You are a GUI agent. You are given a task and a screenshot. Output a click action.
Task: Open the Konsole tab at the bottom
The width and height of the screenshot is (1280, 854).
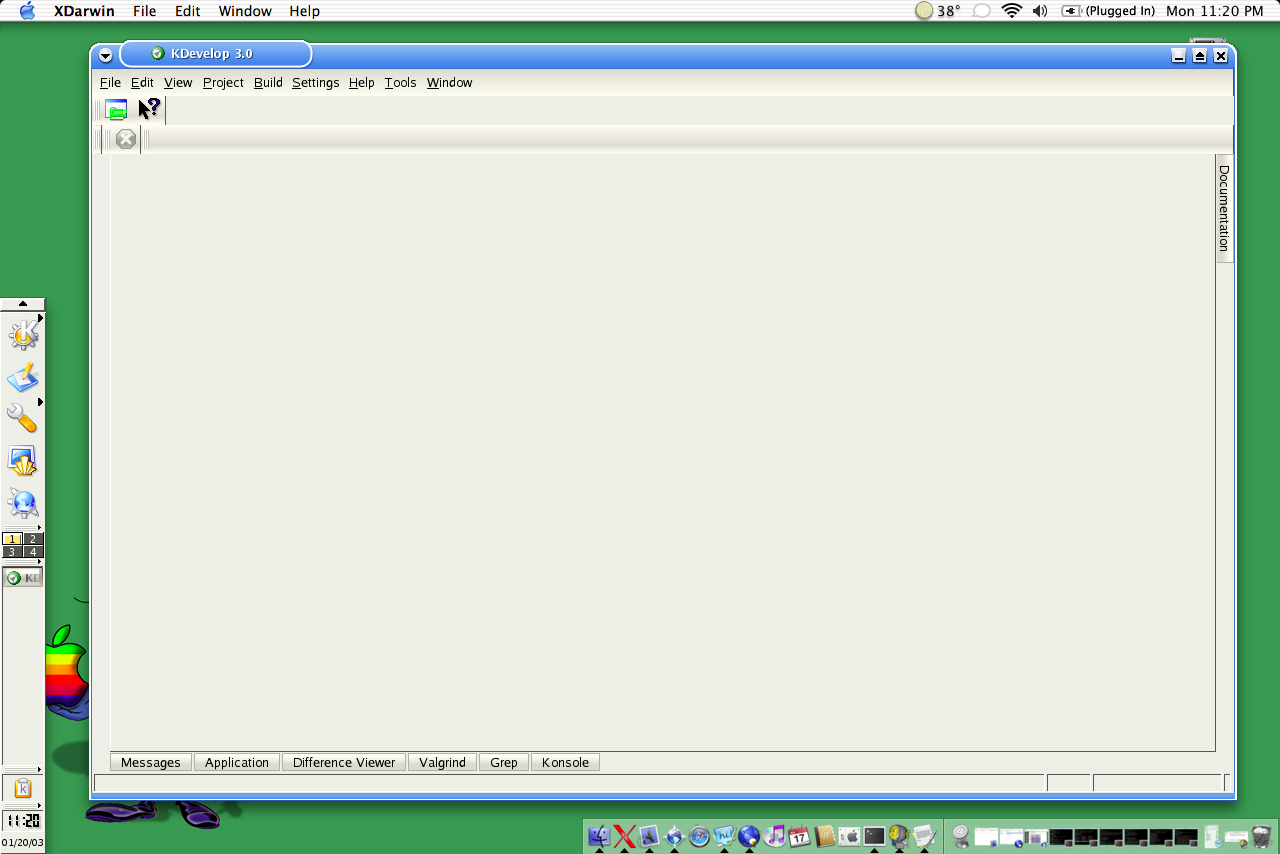tap(565, 763)
